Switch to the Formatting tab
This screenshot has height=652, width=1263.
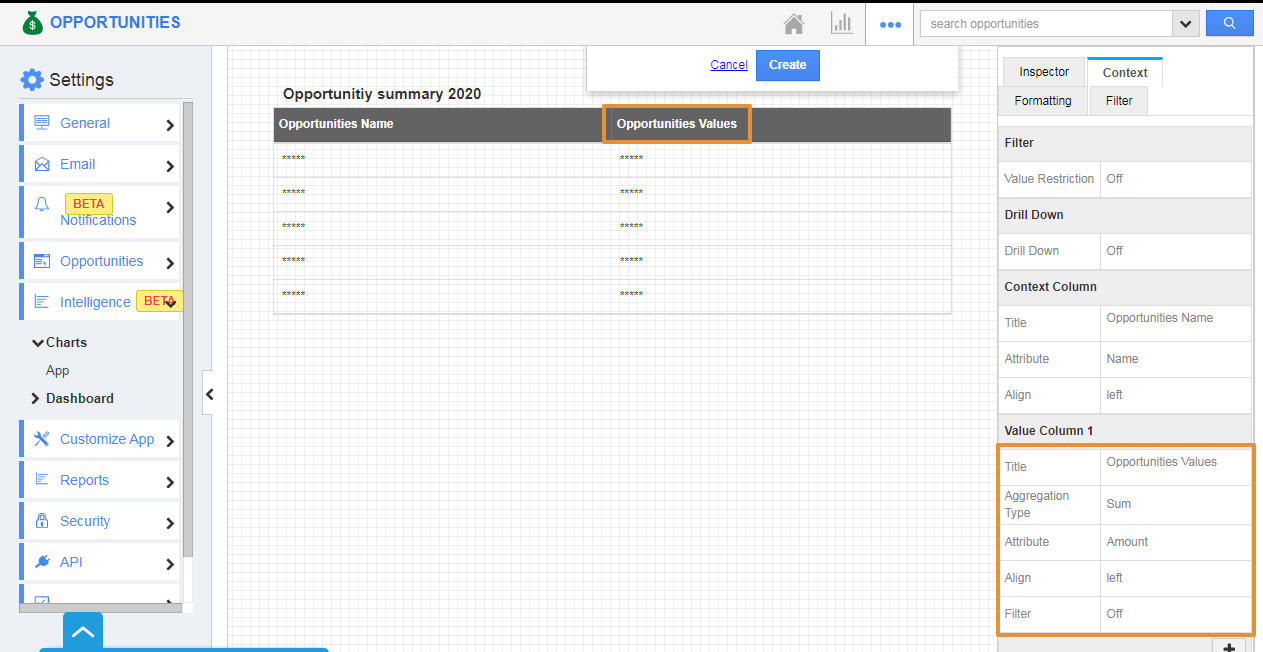coord(1043,101)
